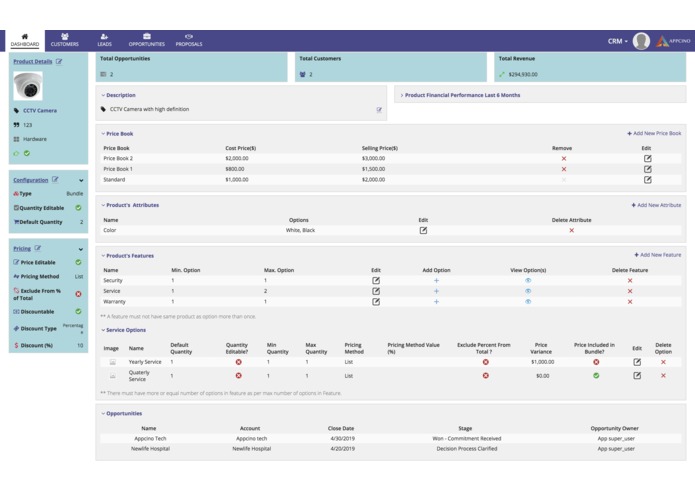This screenshot has width=695, height=494.
Task: Edit Yearly Service option
Action: pyautogui.click(x=637, y=362)
